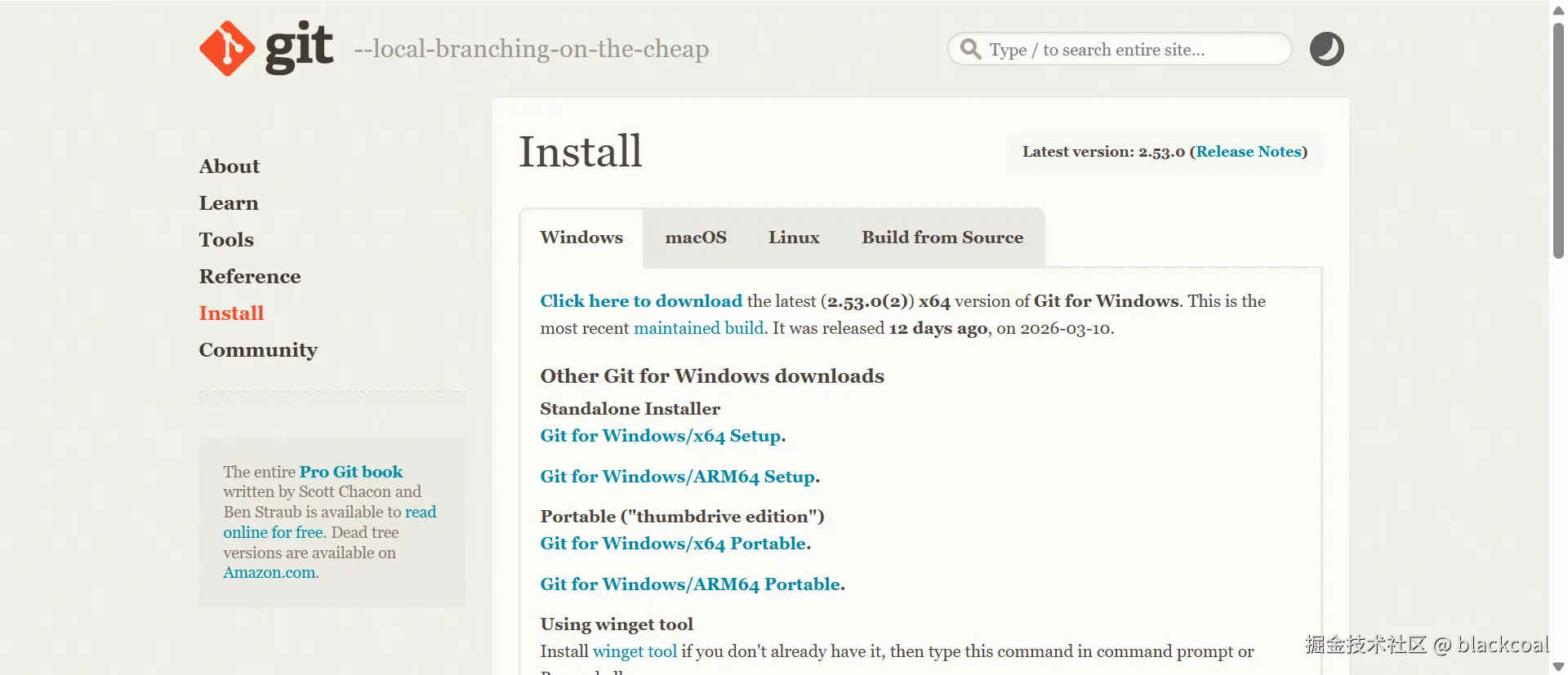Toggle dark mode with moon icon
This screenshot has width=1568, height=675.
(1327, 49)
